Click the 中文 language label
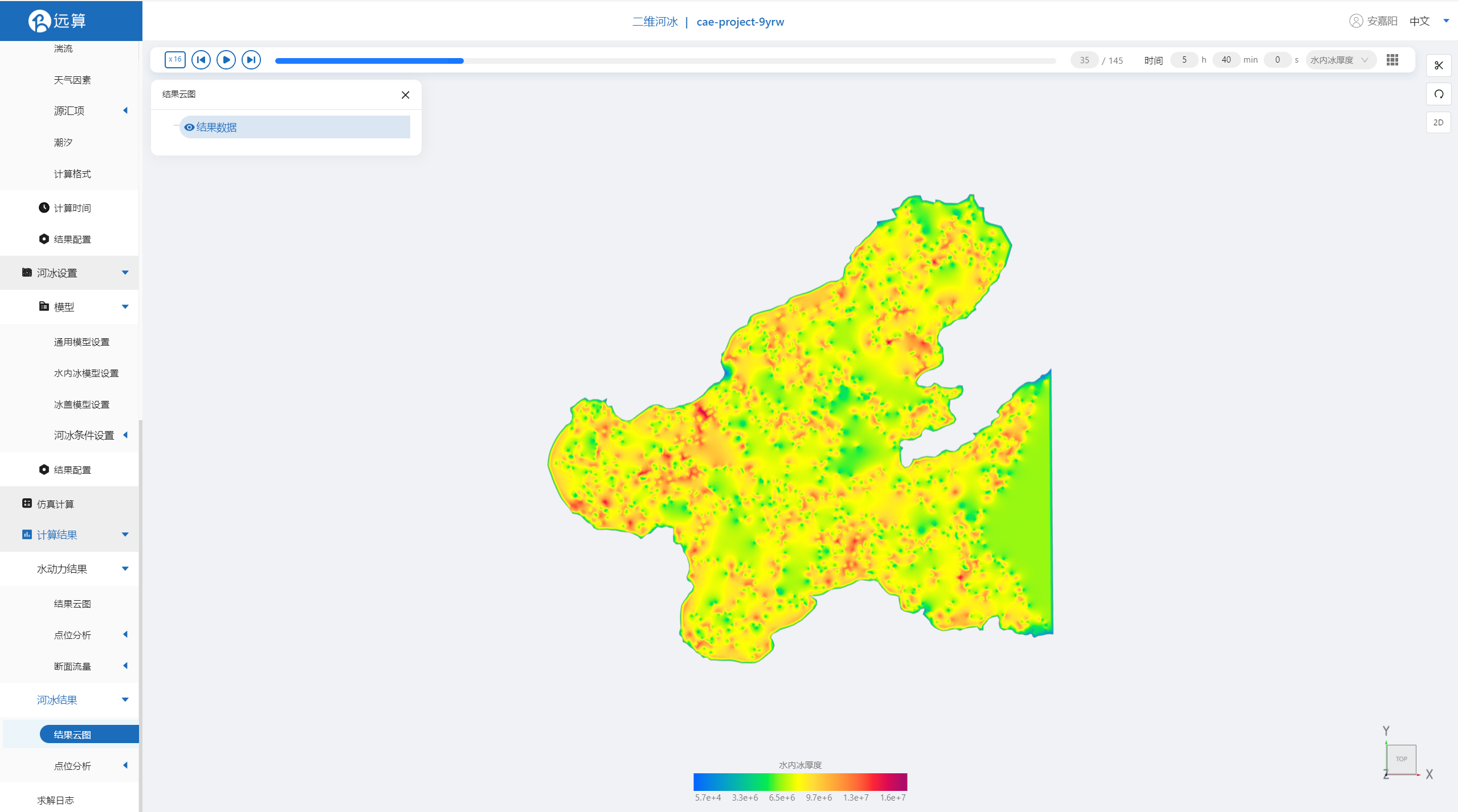Viewport: 1458px width, 812px height. click(1419, 21)
